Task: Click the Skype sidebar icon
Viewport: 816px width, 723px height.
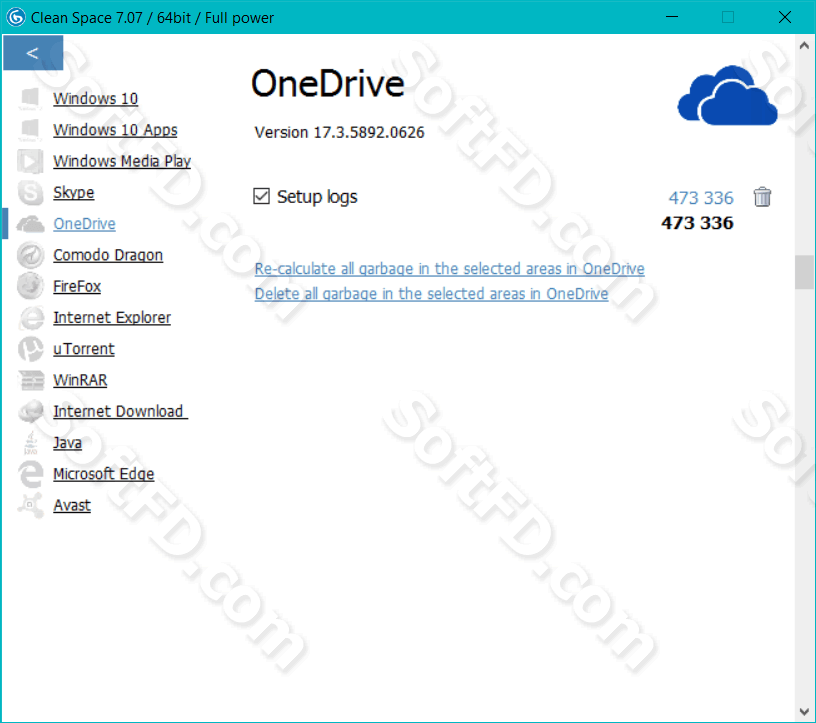Action: (30, 192)
